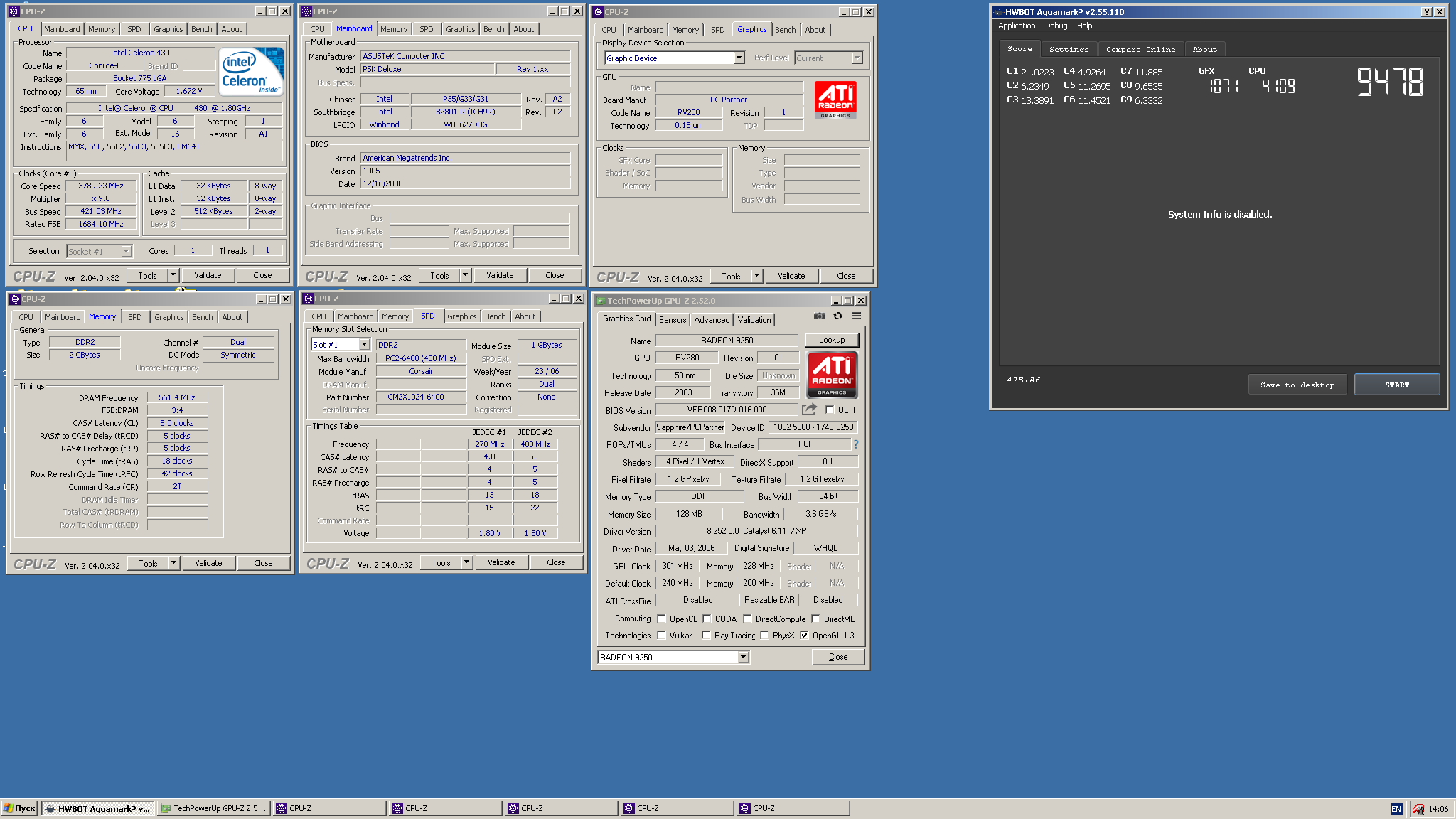Expand Tools arrow in CPU tab window
Image resolution: width=1456 pixels, height=819 pixels.
point(172,275)
